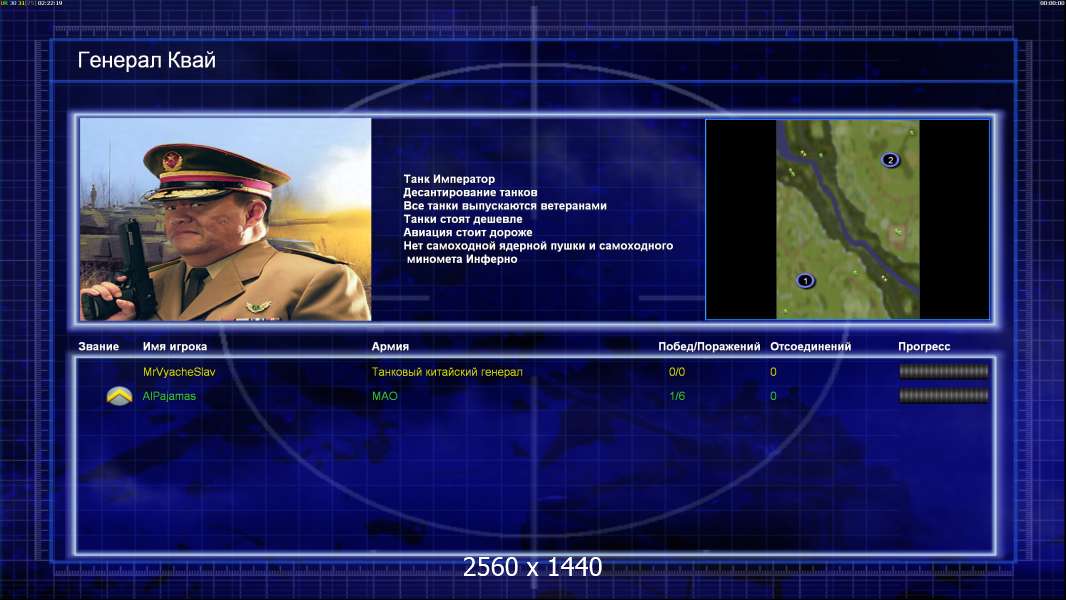Click General Kwai portrait image

point(226,219)
